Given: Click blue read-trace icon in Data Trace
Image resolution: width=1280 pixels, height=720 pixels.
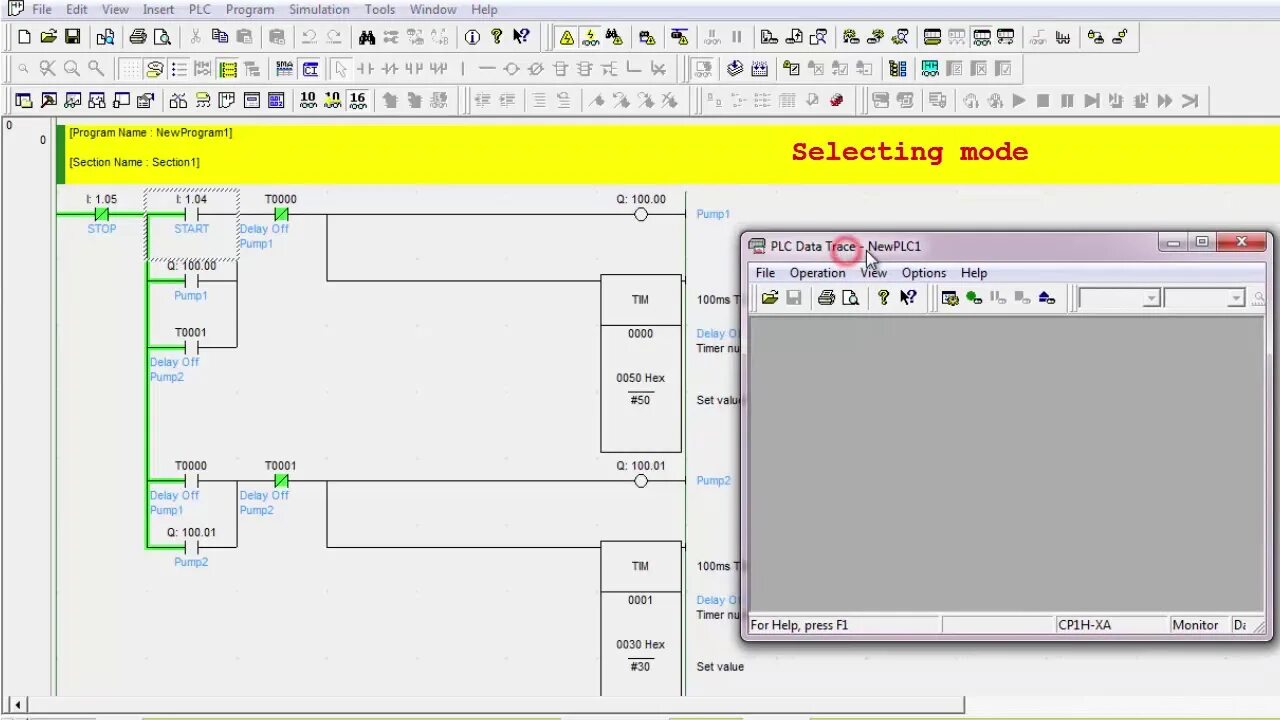Looking at the screenshot, I should coord(1046,298).
